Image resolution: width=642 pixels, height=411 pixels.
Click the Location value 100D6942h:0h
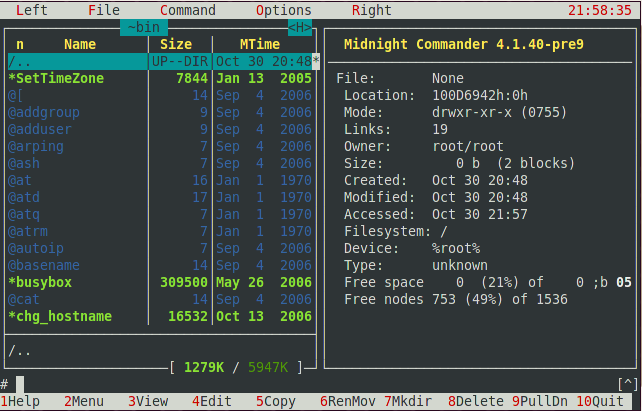(x=480, y=95)
